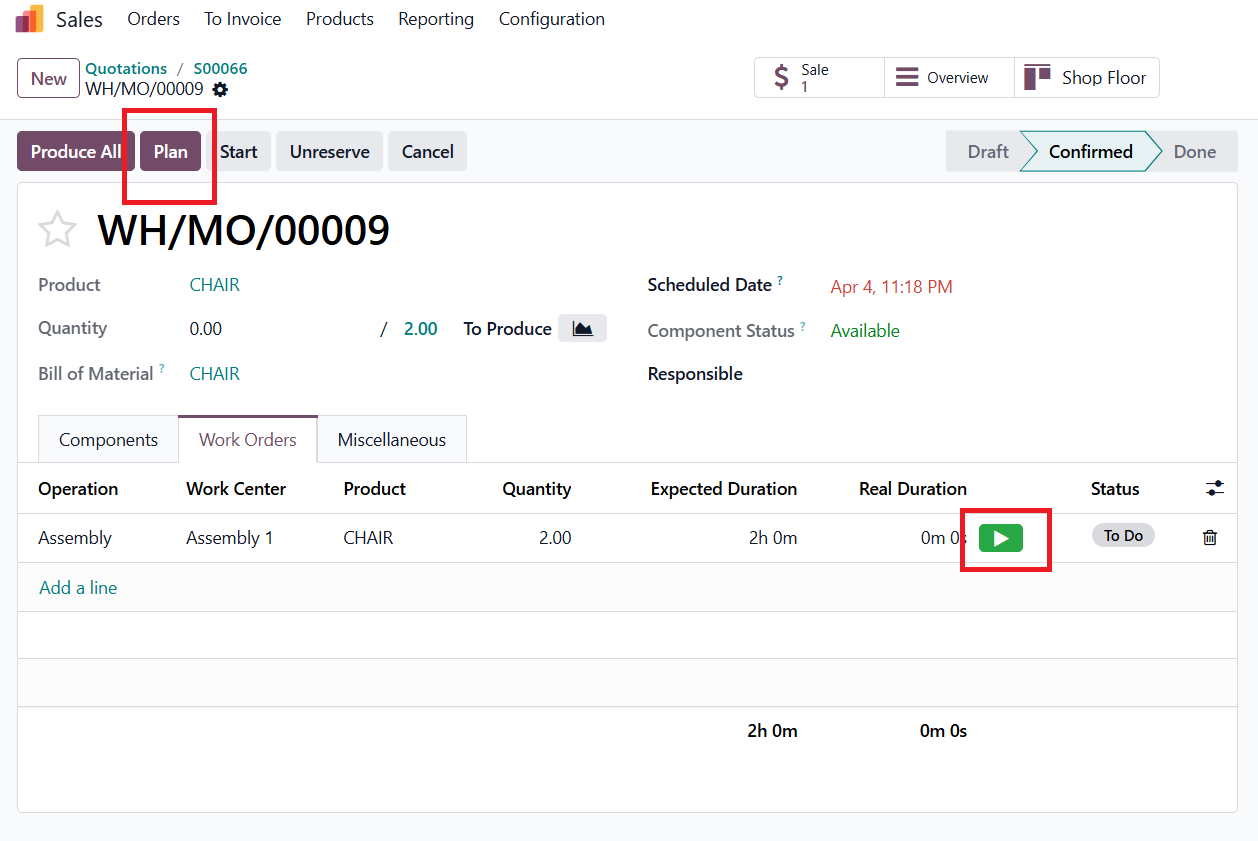Open the gear actions menu beside WH/MO/00009
The height and width of the screenshot is (841, 1258).
click(x=220, y=89)
